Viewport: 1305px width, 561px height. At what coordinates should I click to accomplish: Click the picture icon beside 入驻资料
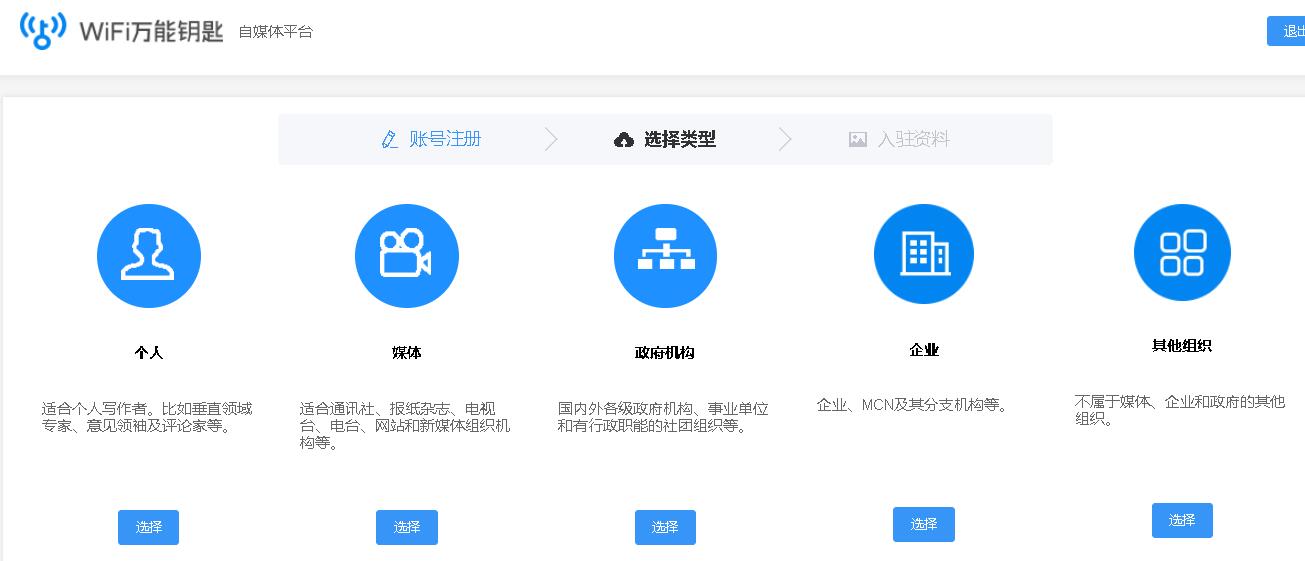coord(858,140)
